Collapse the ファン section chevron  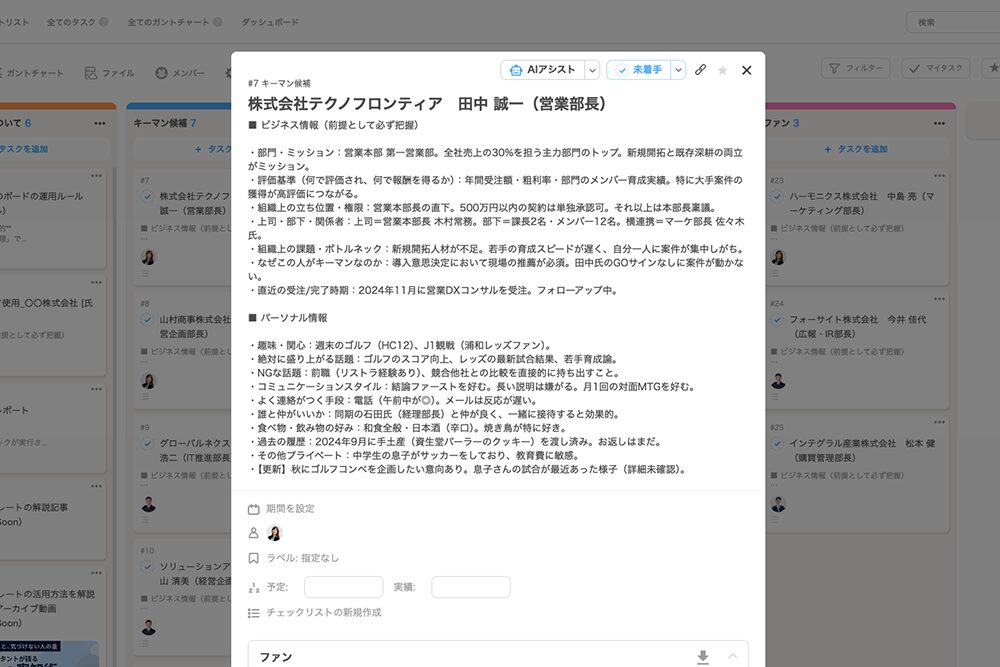733,656
